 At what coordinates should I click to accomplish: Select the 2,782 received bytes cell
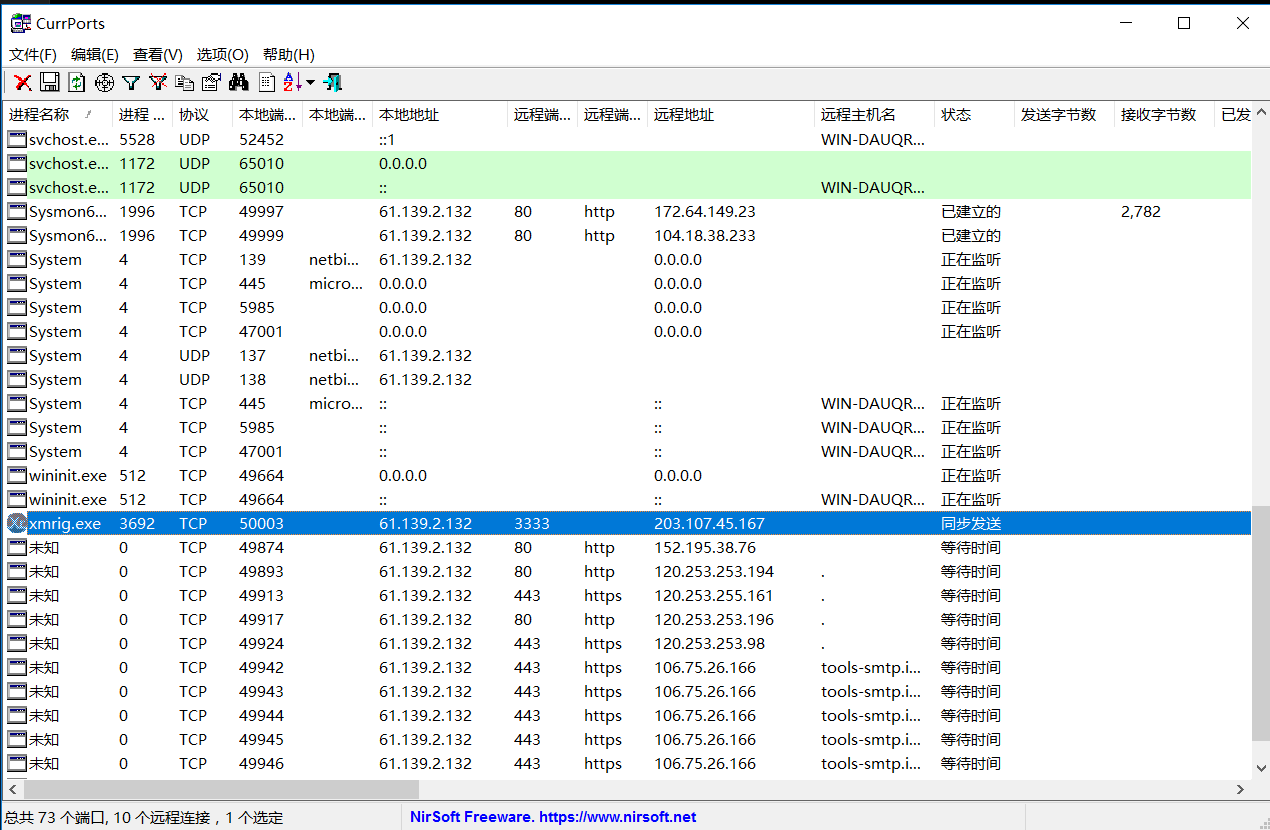pyautogui.click(x=1141, y=212)
